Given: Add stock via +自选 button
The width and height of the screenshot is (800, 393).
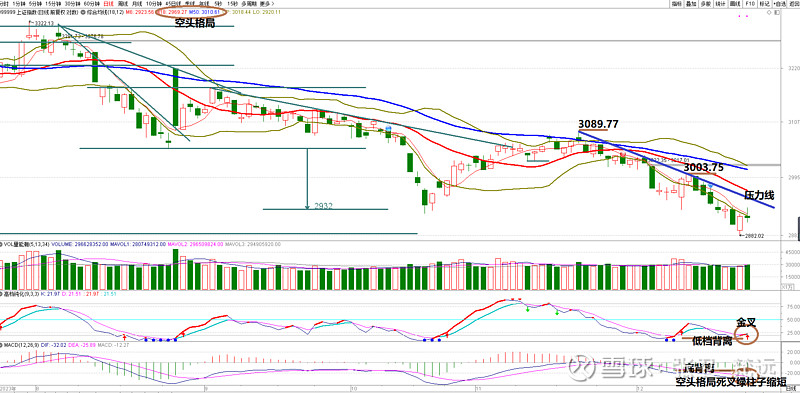Looking at the screenshot, I should 779,4.
